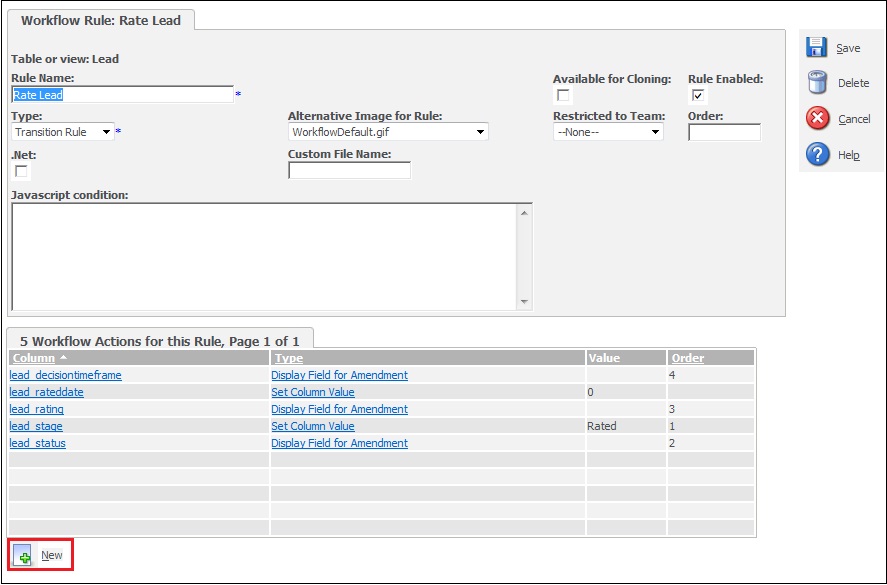The width and height of the screenshot is (887, 585).
Task: Click the Javascript condition scrollbar up arrow
Action: 524,213
